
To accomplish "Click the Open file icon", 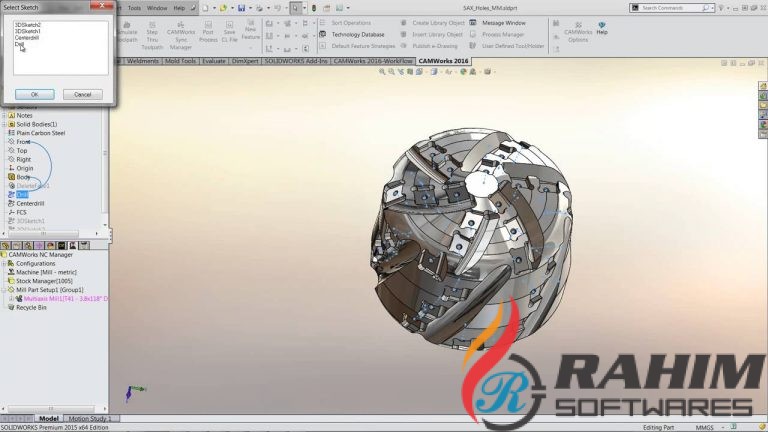I will pyautogui.click(x=223, y=8).
